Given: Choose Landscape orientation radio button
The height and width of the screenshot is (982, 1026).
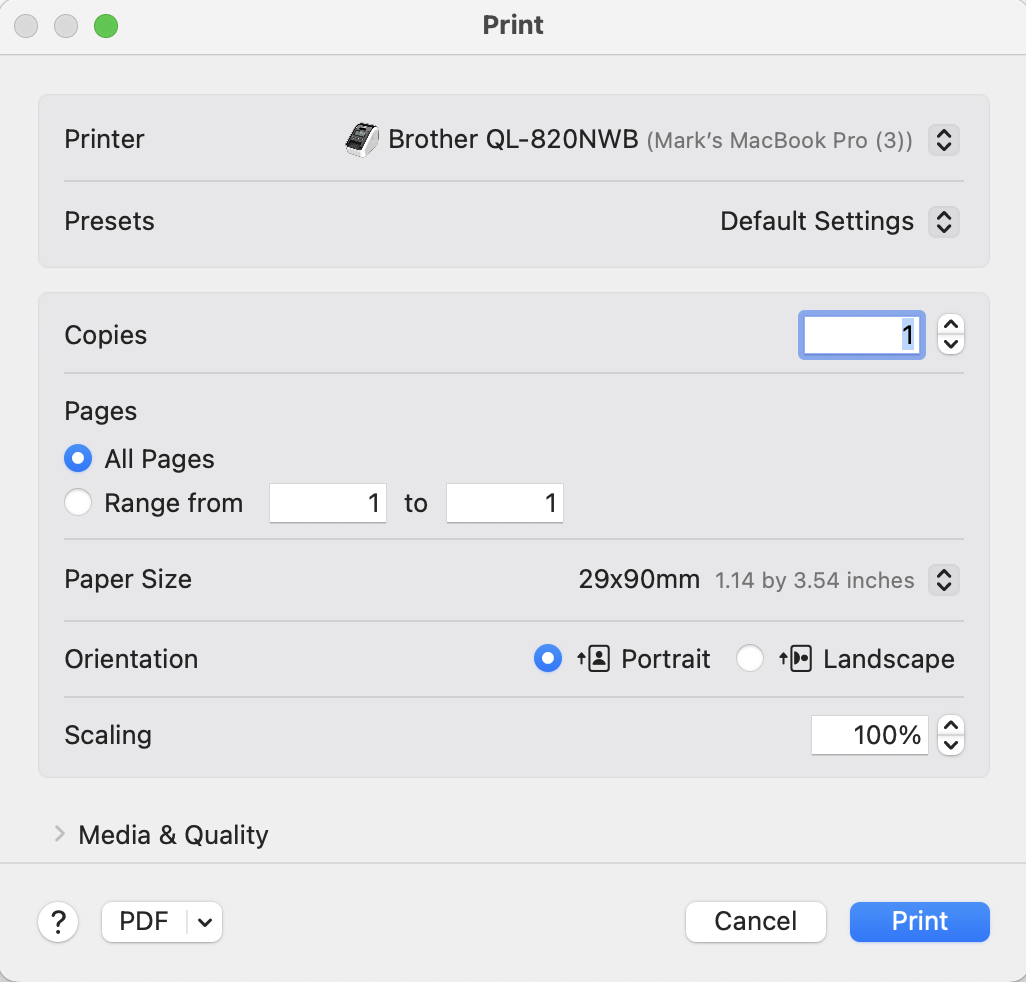Looking at the screenshot, I should click(750, 659).
